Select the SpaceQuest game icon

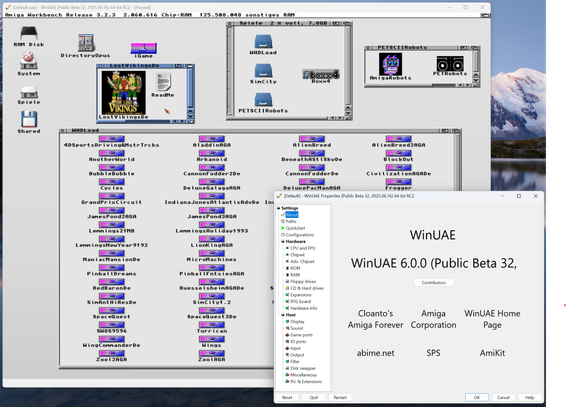pyautogui.click(x=112, y=311)
